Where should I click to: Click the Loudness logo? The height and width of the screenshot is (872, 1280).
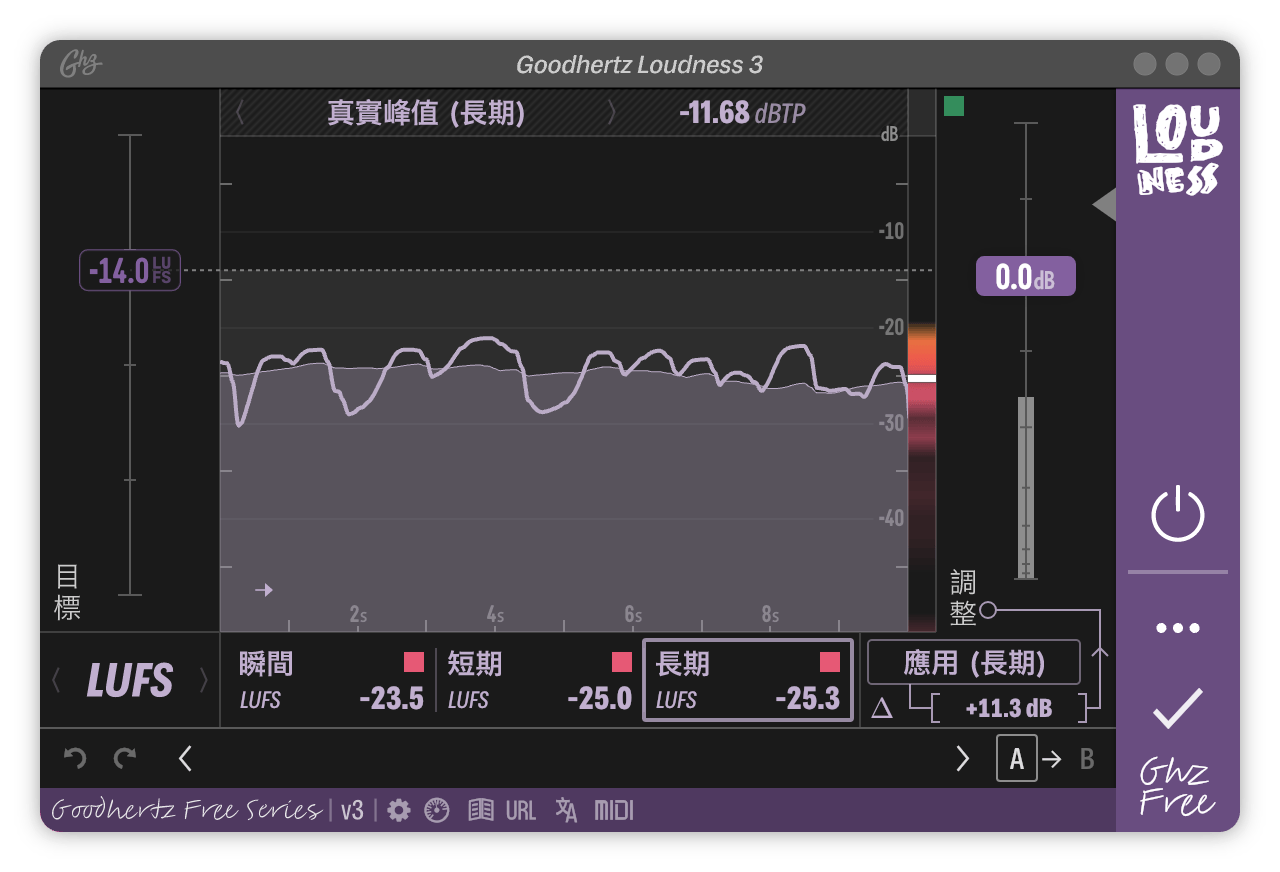1177,149
